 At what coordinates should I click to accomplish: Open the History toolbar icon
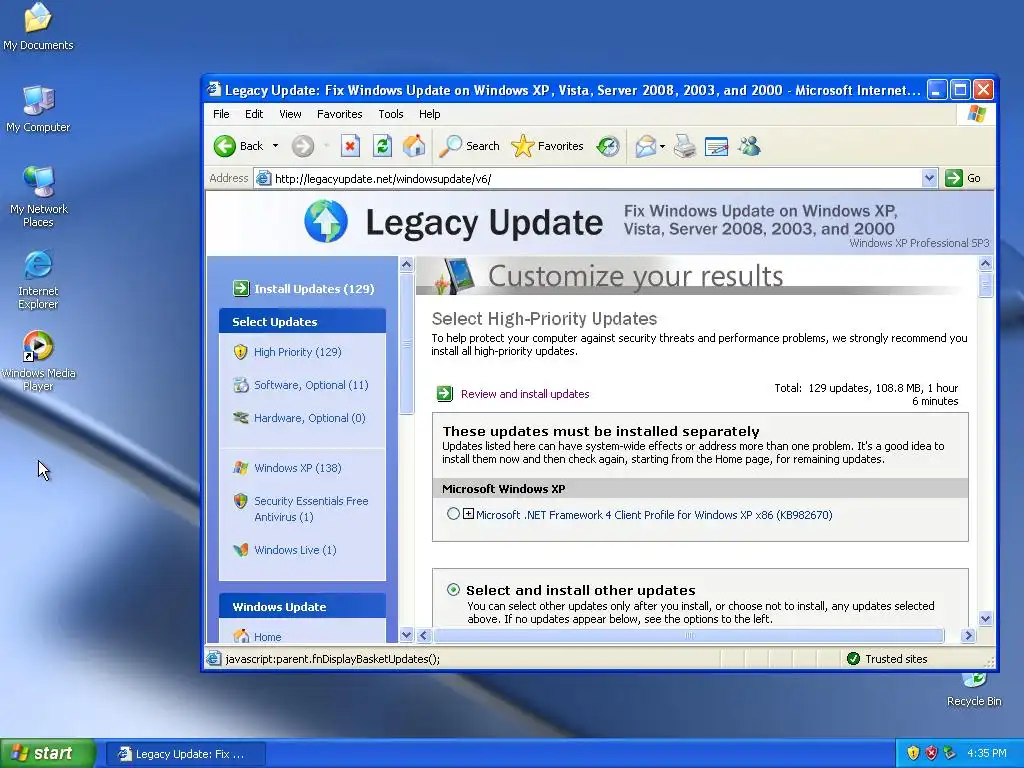coord(608,146)
